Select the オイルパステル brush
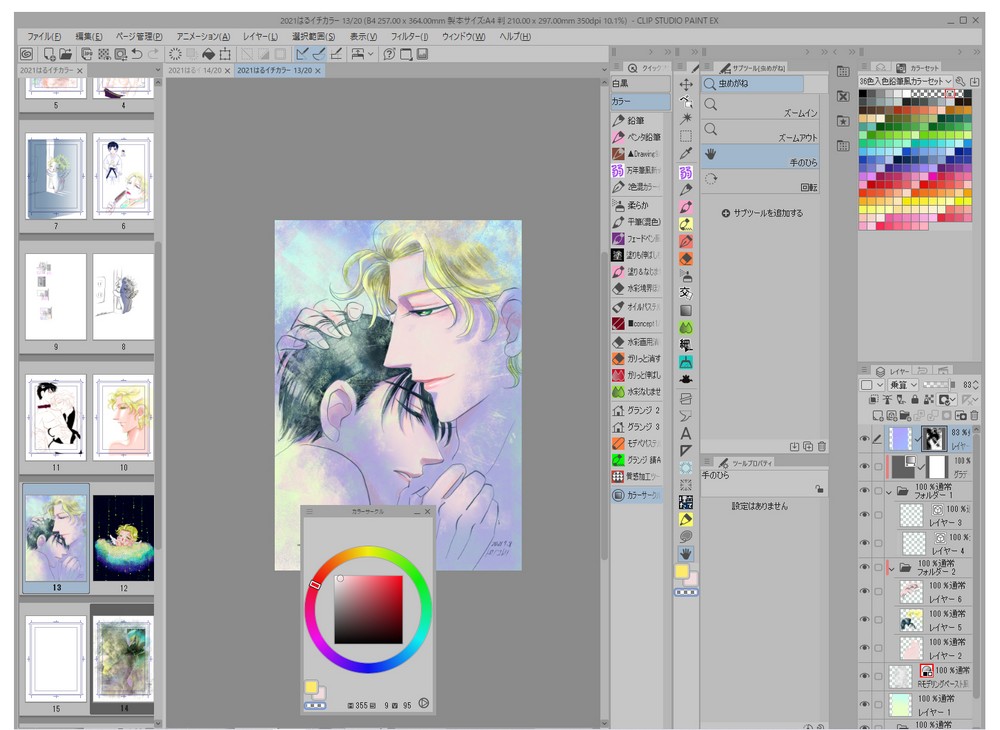1000x730 pixels. click(636, 307)
